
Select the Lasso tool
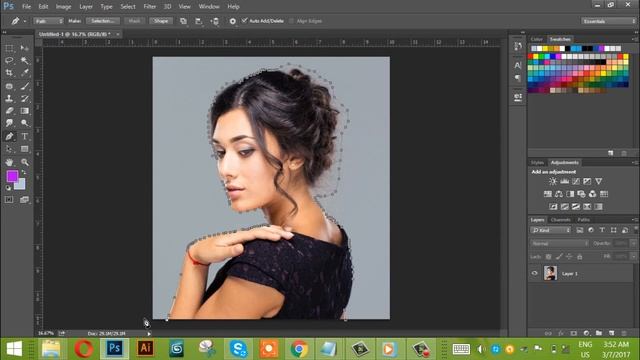click(x=9, y=60)
